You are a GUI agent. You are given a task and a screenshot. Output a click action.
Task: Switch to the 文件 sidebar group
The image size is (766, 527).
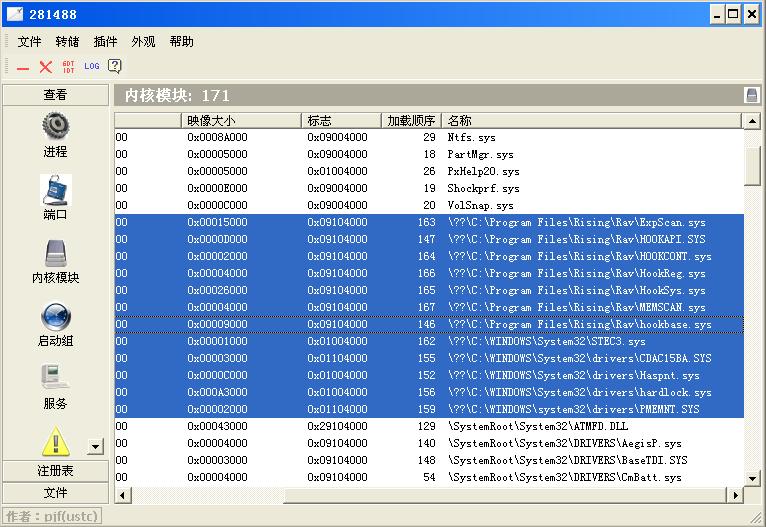55,493
